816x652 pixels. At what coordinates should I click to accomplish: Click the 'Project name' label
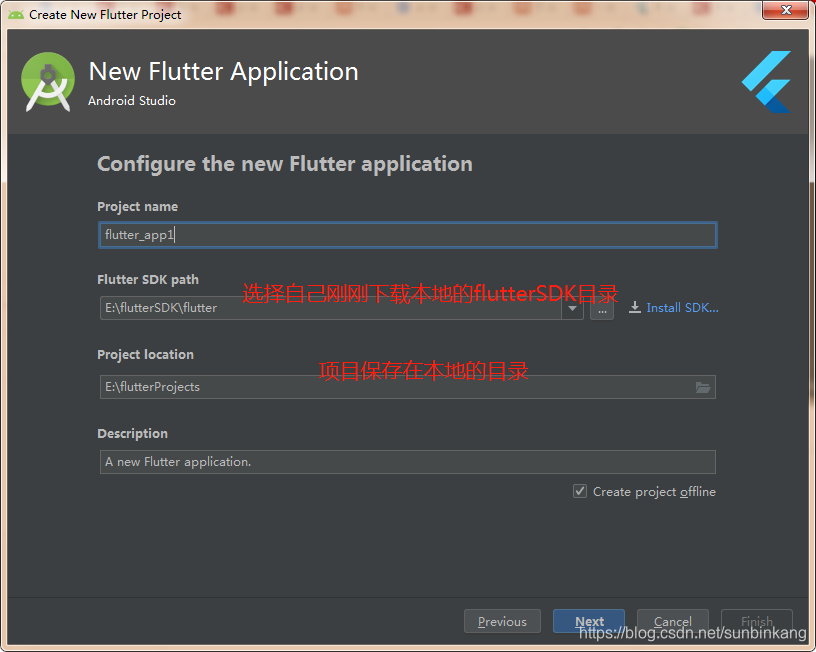click(x=137, y=207)
